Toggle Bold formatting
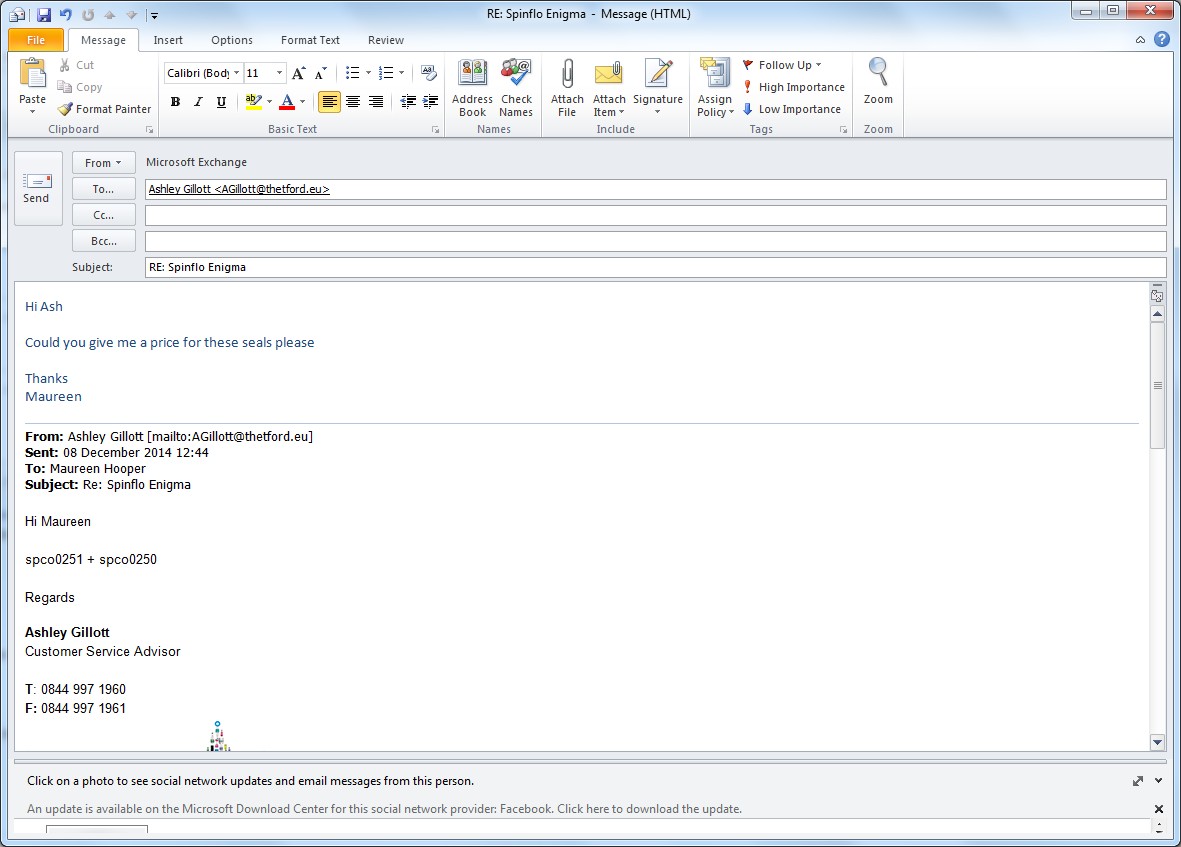The height and width of the screenshot is (847, 1181). (x=176, y=102)
